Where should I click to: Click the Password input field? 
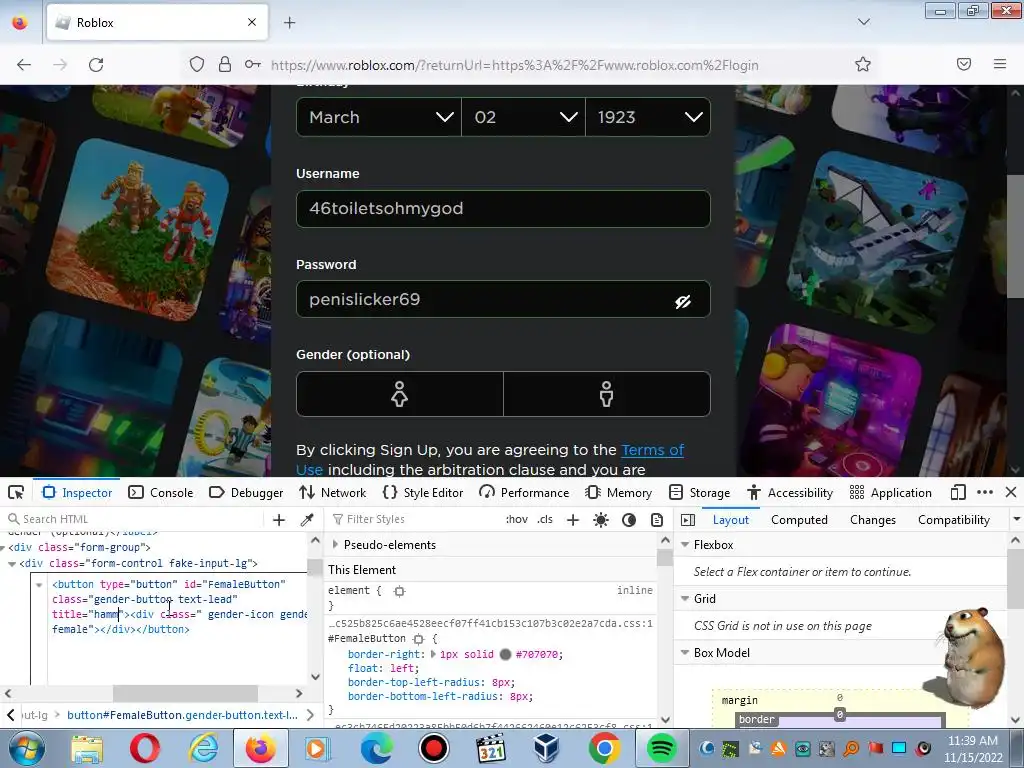(503, 299)
